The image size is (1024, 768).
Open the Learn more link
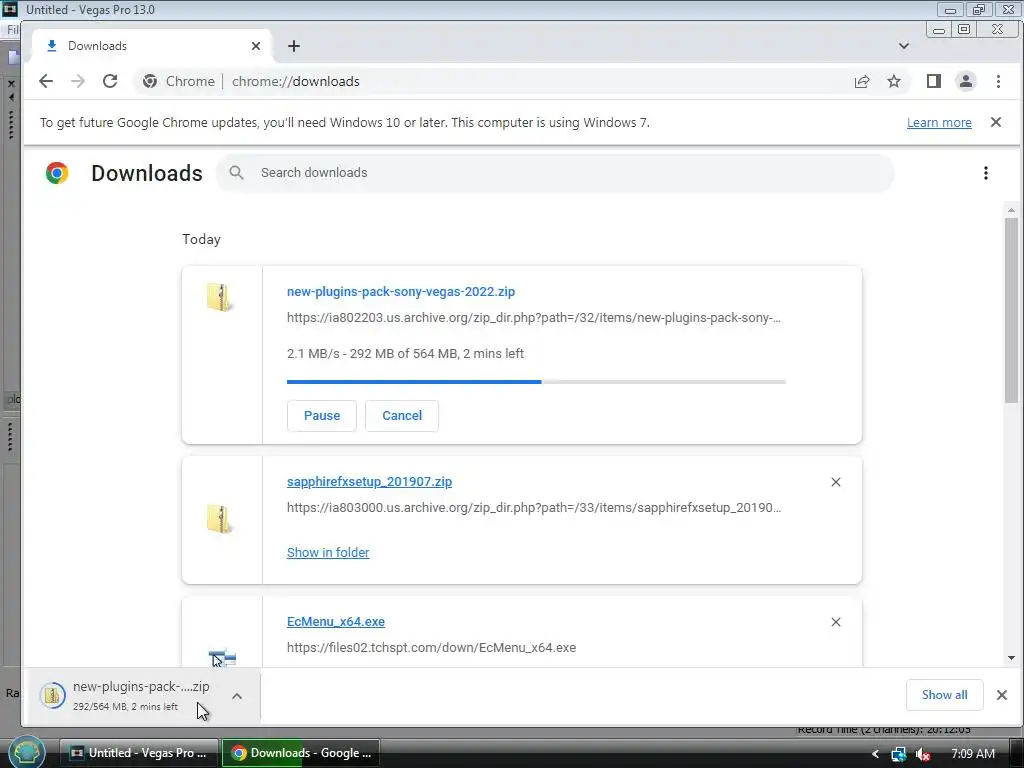(x=939, y=123)
